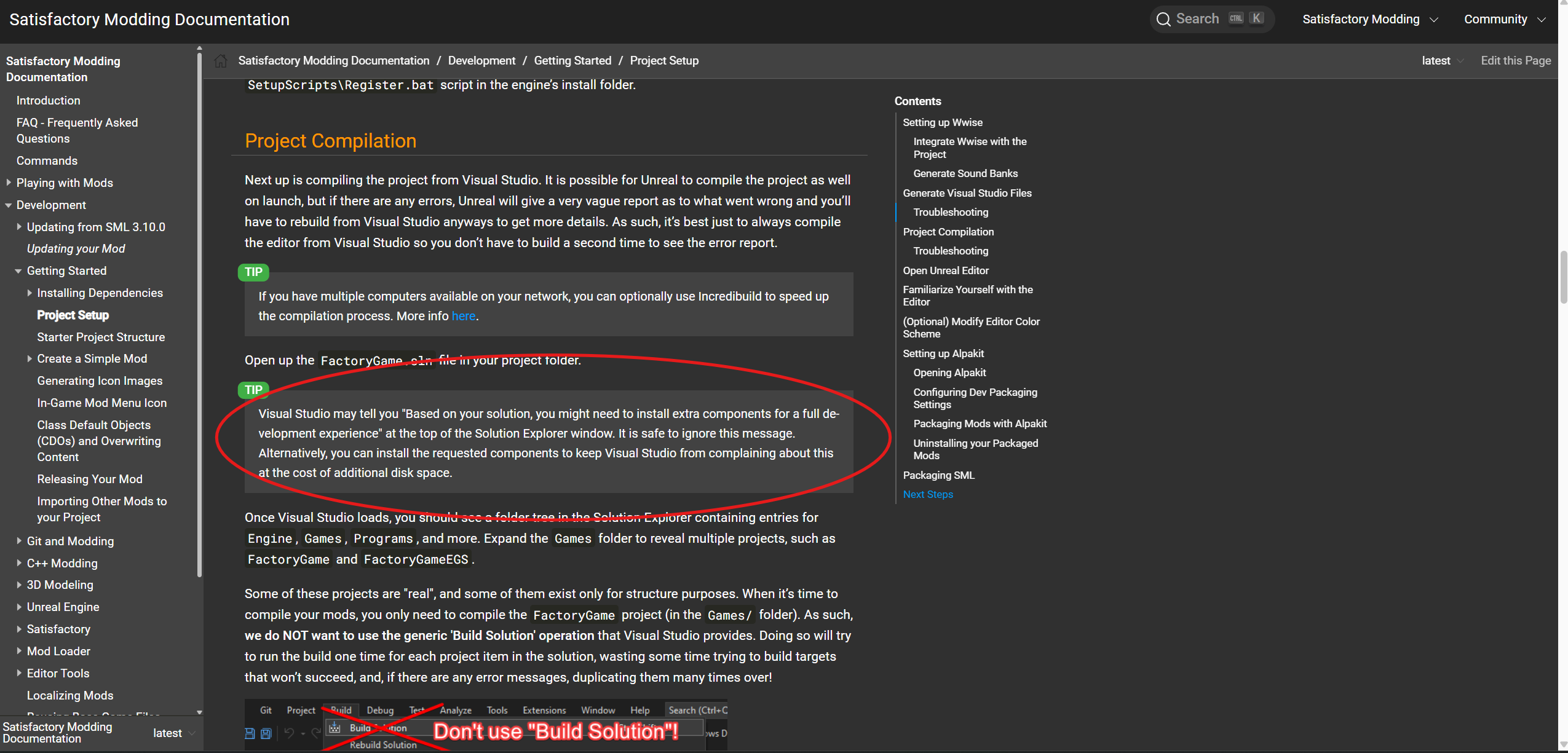
Task: Open the latest version dropdown in toolbar
Action: (x=1443, y=61)
